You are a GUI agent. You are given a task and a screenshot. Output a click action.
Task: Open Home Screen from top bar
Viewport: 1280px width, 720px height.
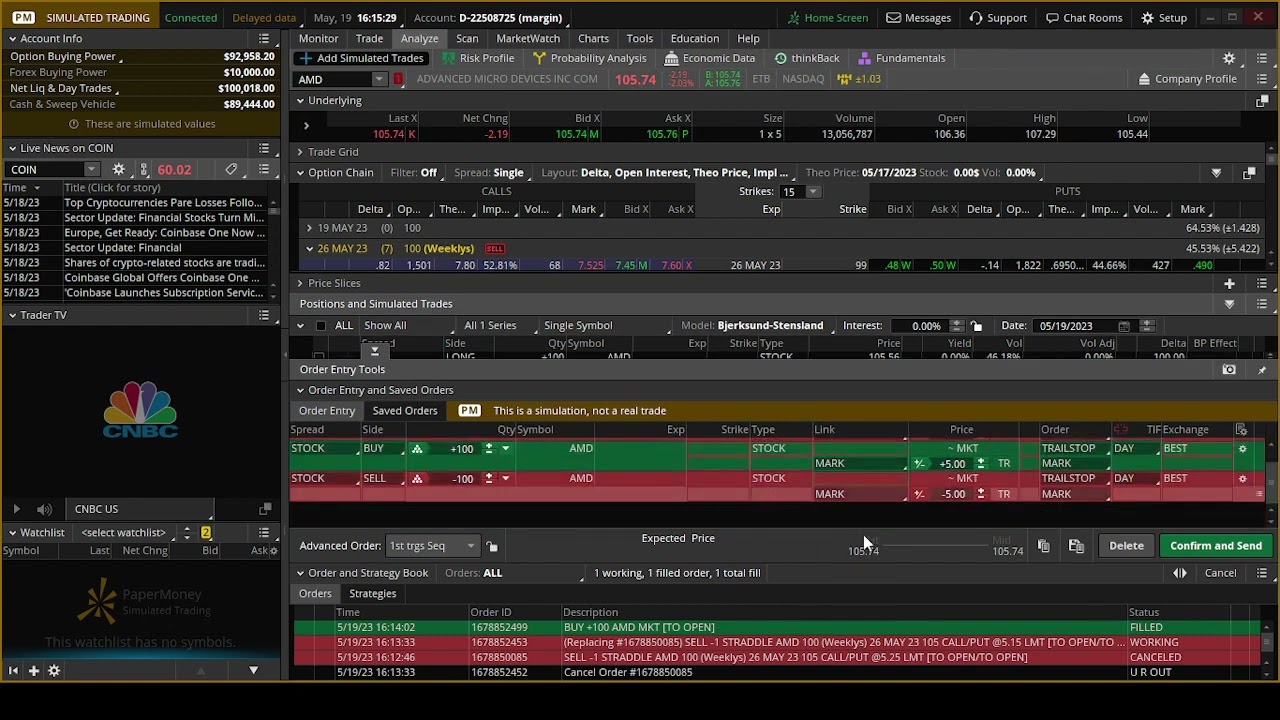(827, 18)
